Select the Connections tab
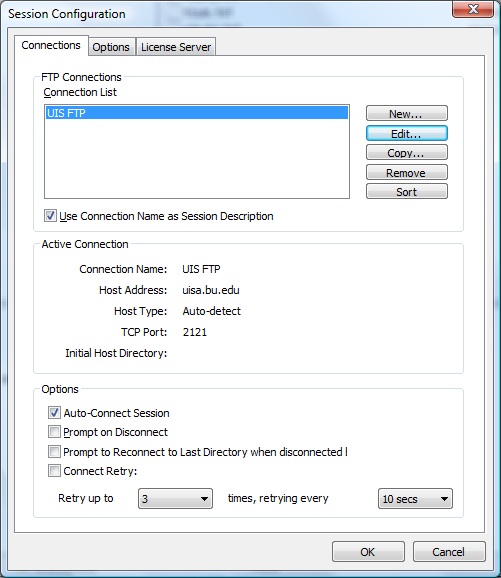 (51, 45)
